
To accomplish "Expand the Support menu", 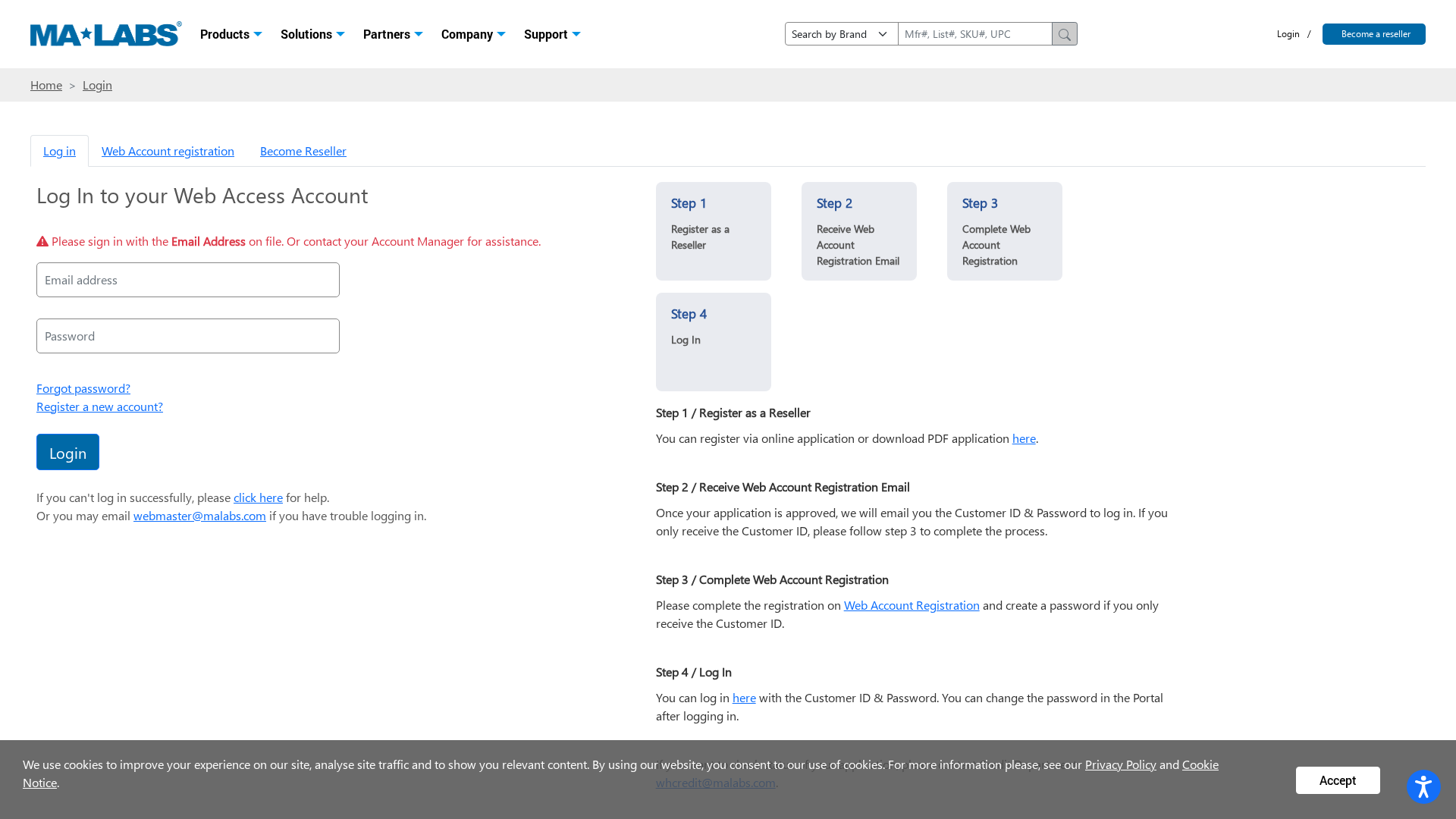I will point(551,34).
